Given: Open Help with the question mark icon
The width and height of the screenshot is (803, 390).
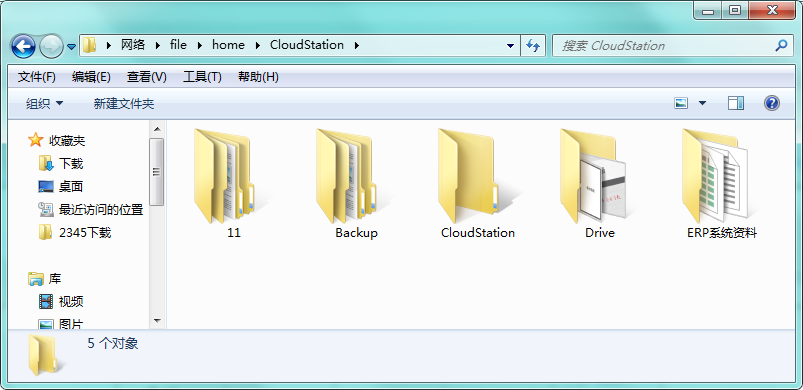Looking at the screenshot, I should 772,103.
